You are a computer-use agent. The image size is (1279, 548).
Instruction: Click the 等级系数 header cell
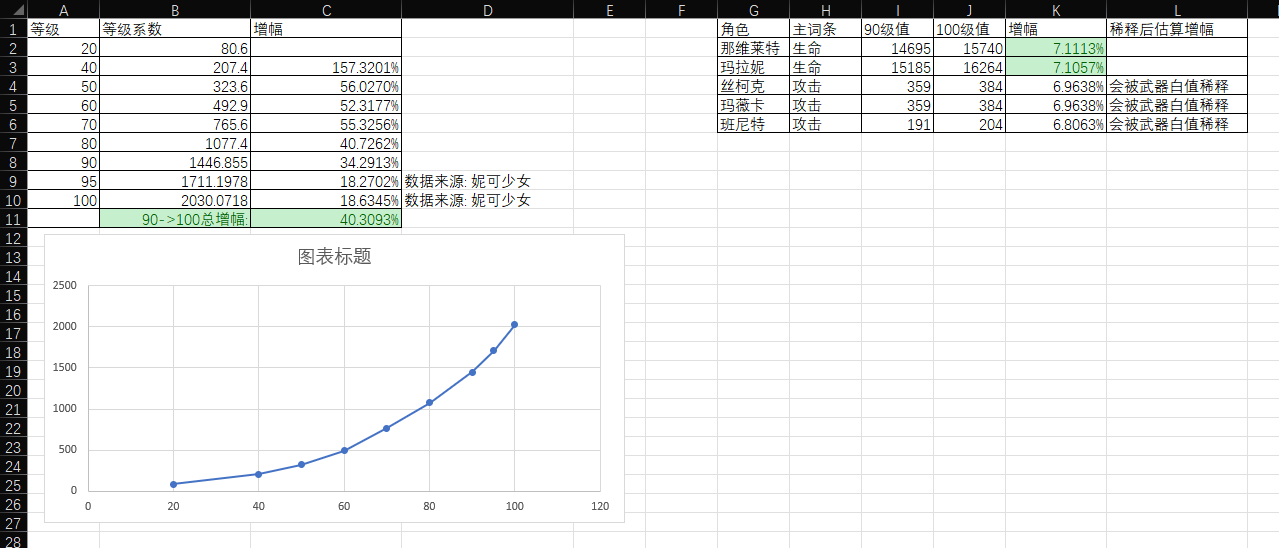point(175,29)
